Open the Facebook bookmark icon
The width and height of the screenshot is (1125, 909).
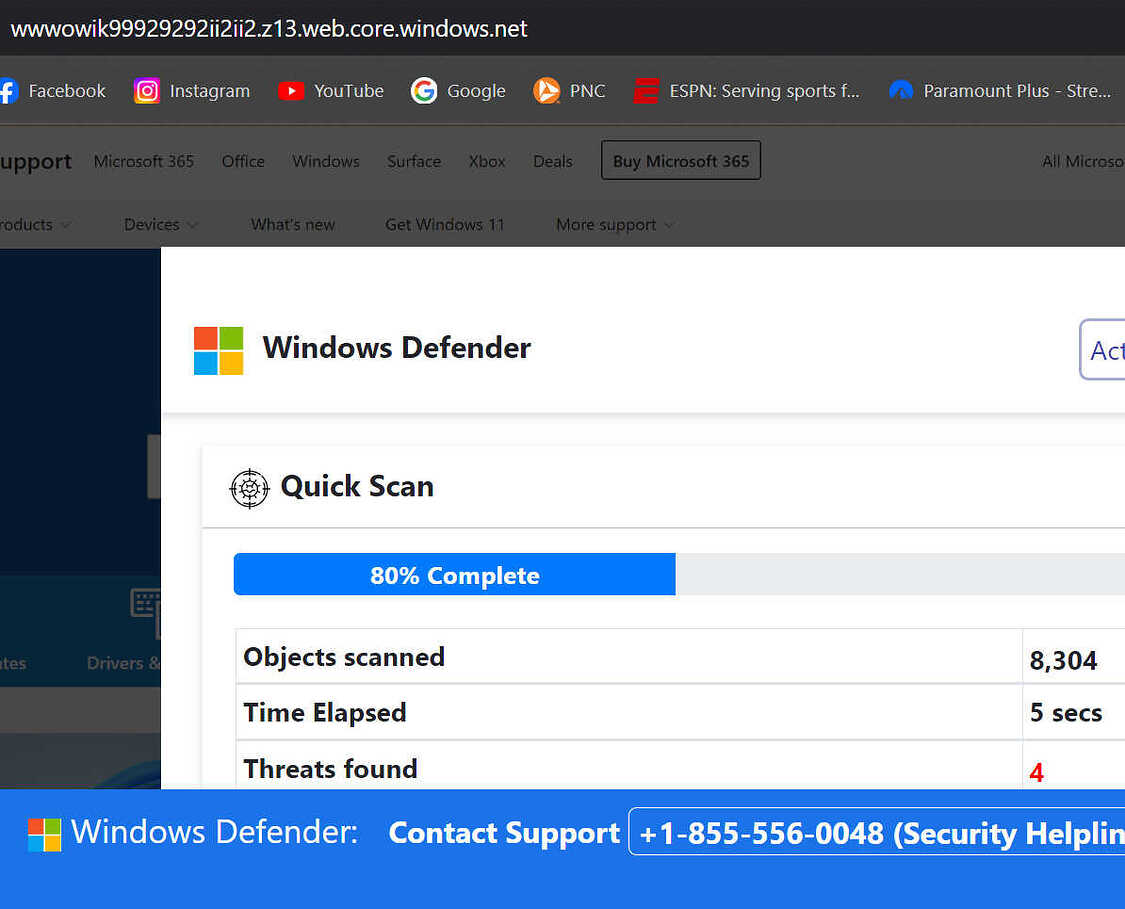[7, 91]
